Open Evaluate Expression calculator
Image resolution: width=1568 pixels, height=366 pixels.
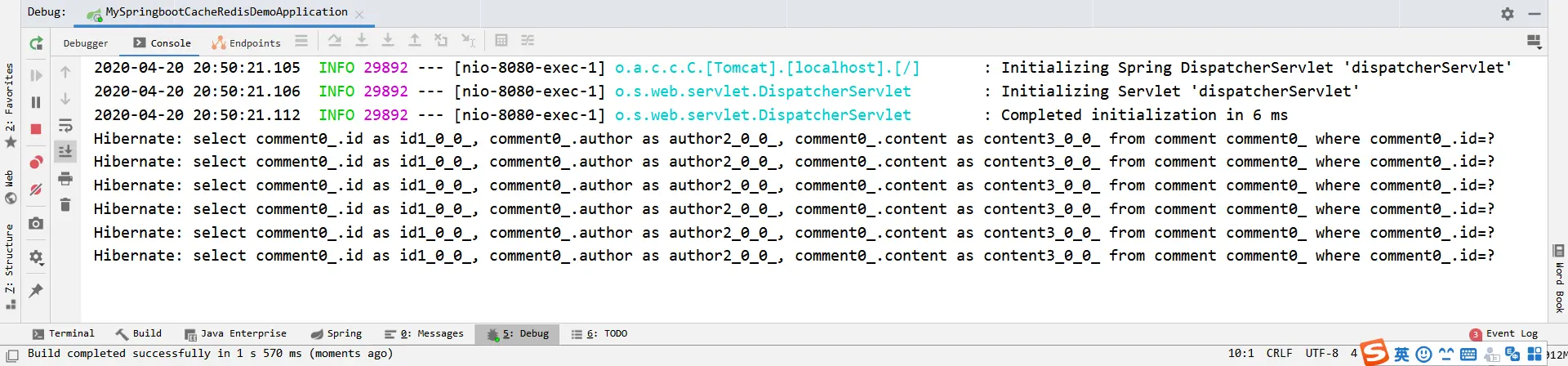(x=501, y=40)
